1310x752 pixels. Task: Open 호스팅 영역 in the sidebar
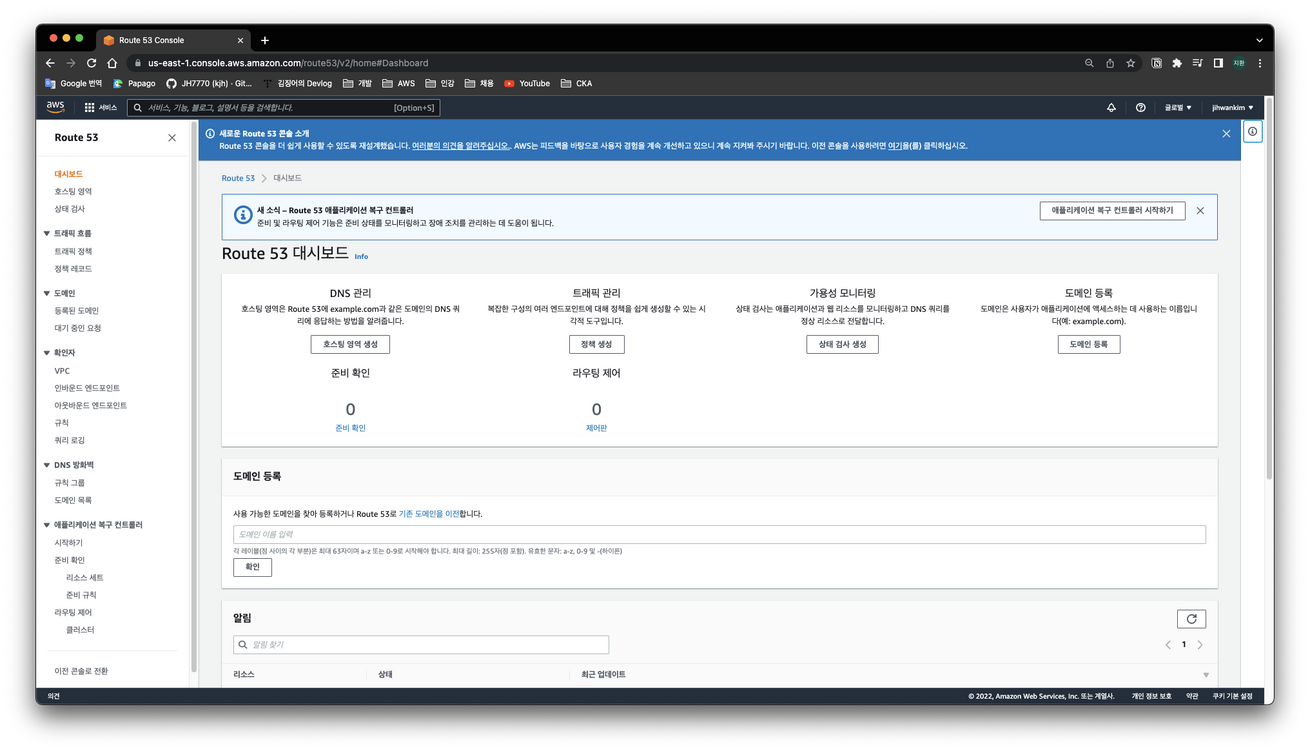click(x=73, y=191)
